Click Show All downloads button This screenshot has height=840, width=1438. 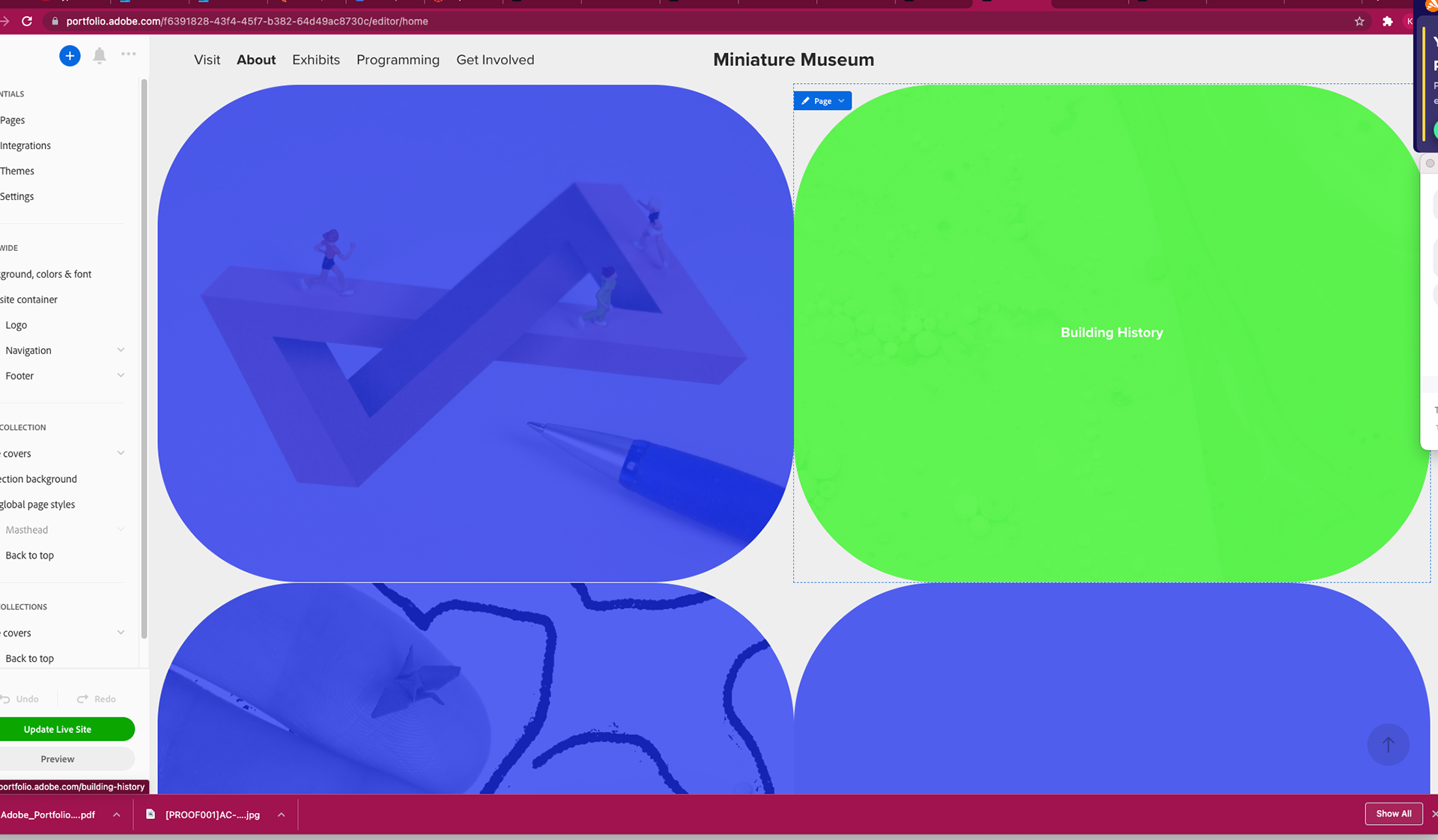[1393, 814]
